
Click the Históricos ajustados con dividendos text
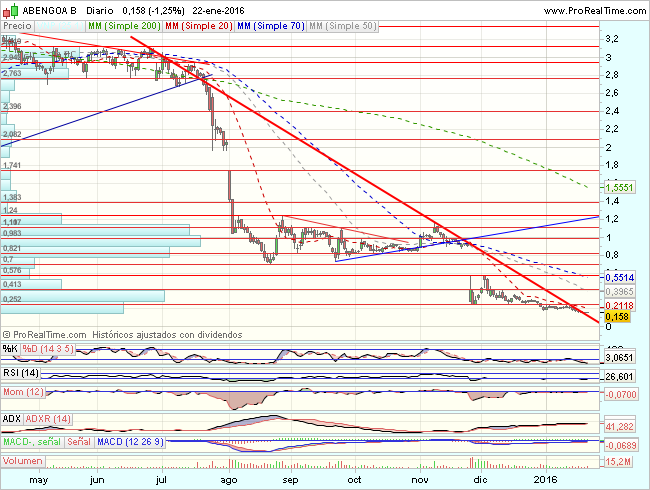point(167,335)
